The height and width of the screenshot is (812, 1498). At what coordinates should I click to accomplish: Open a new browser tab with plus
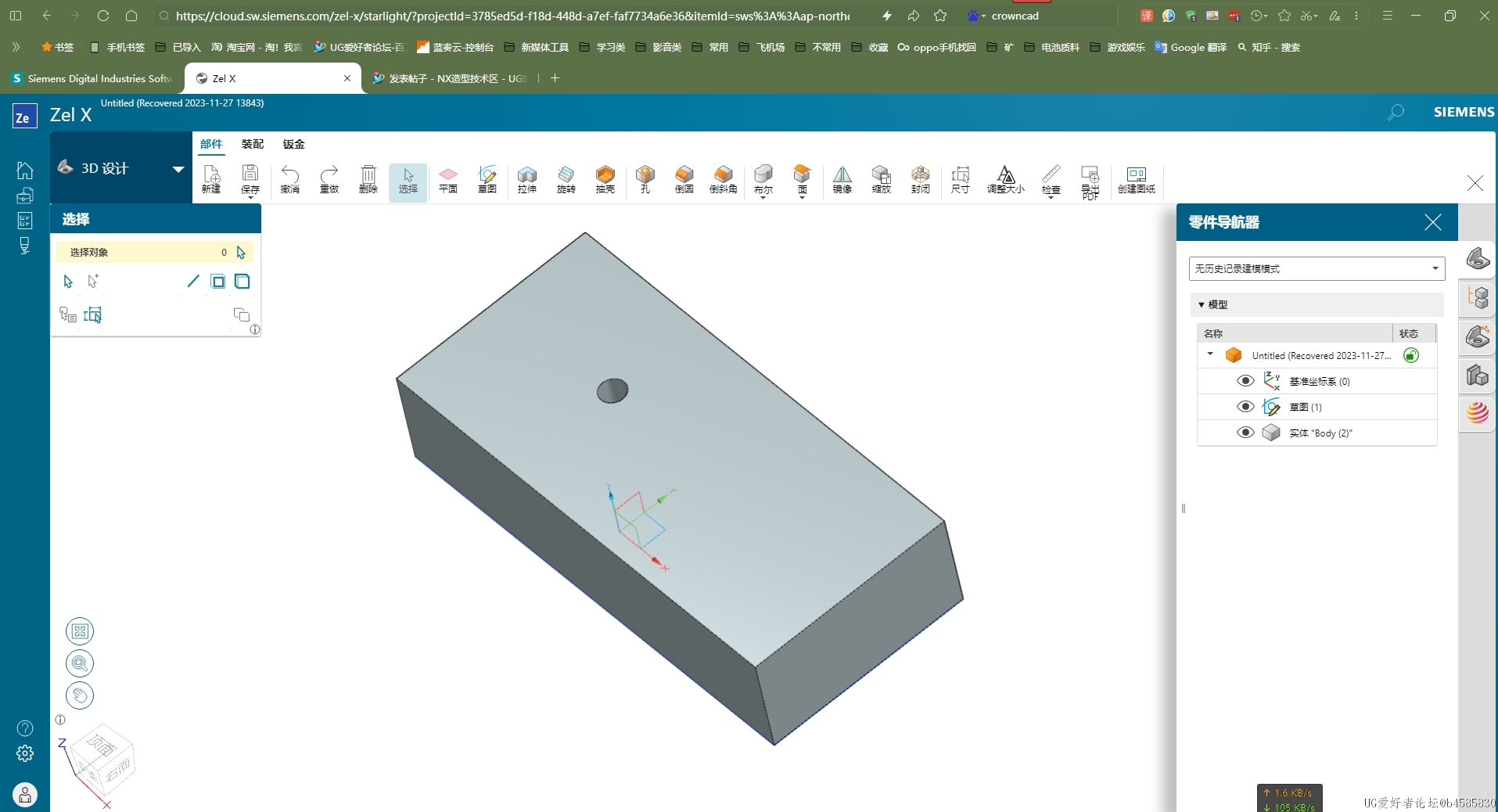pos(555,78)
